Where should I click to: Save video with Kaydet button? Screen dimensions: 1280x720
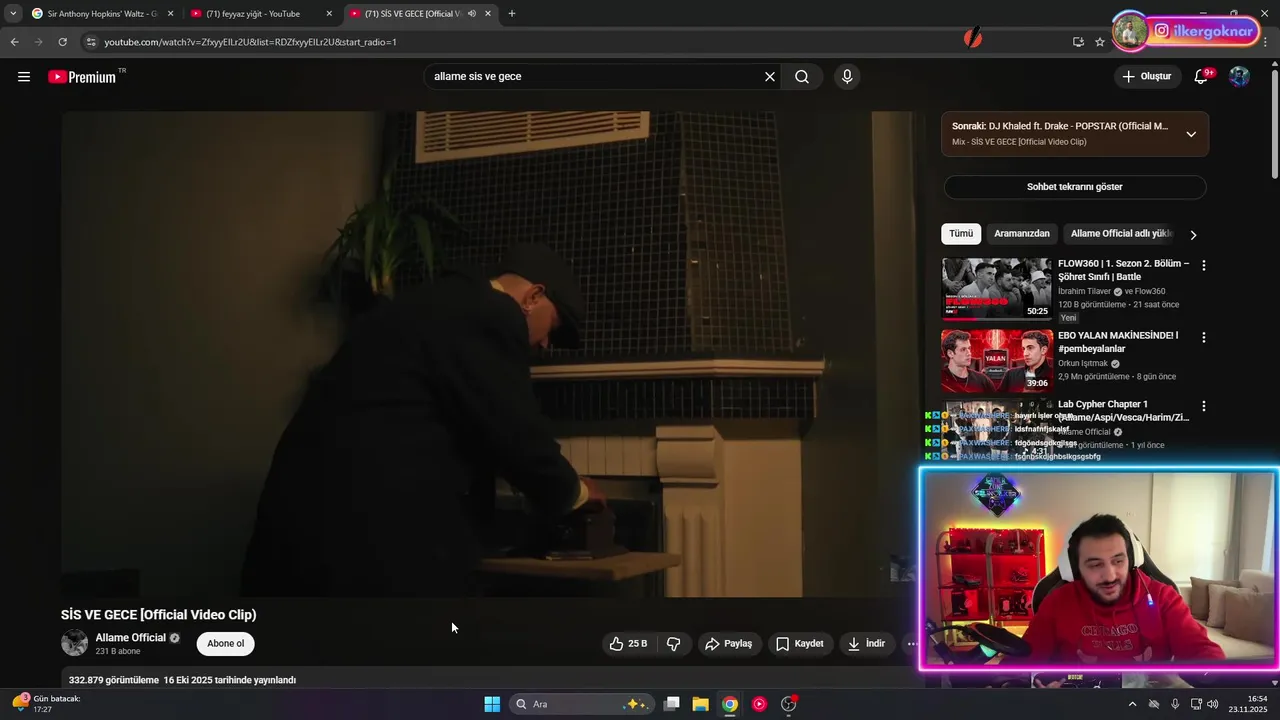[x=800, y=644]
